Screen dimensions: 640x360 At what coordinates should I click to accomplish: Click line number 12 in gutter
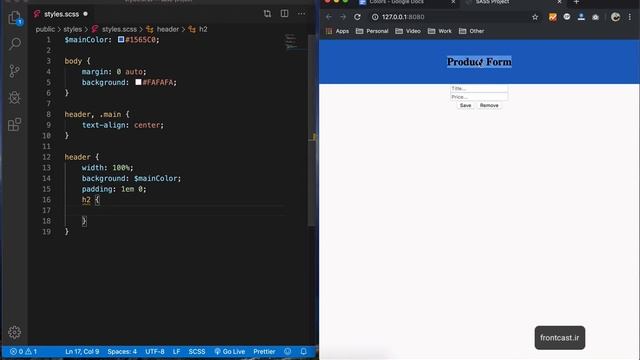click(46, 157)
